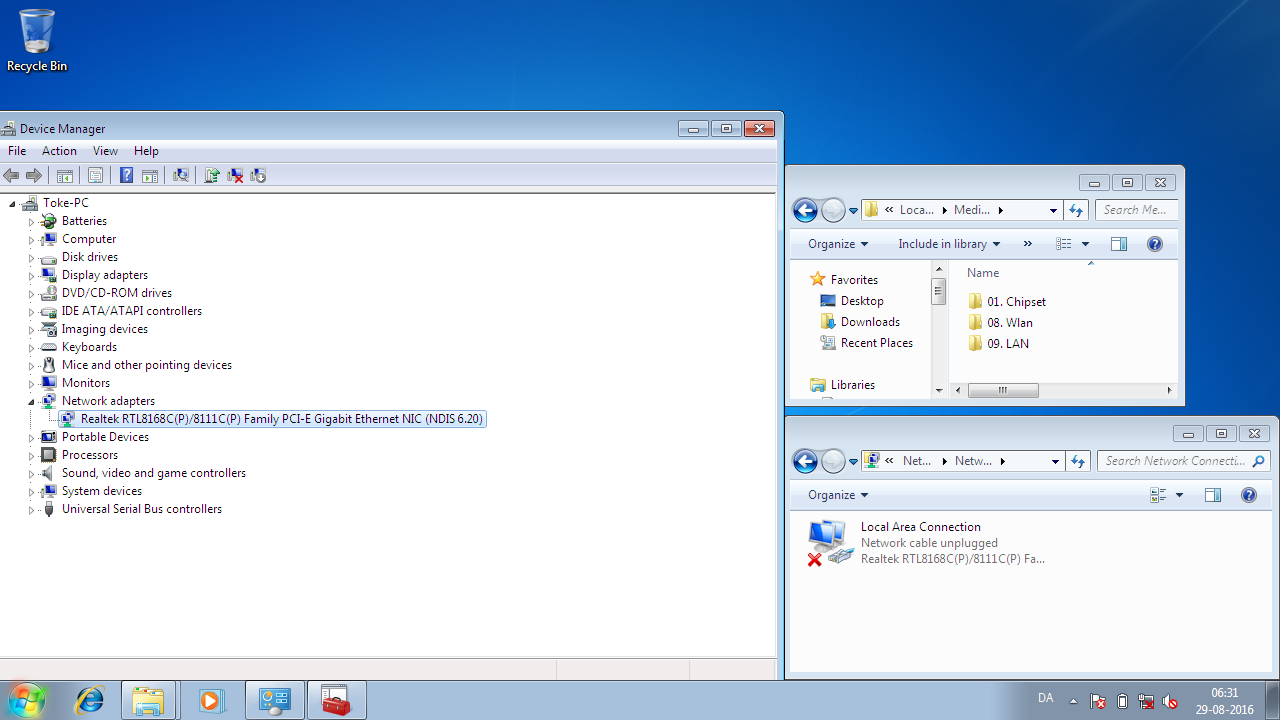Click Scan for hardware changes toolbar icon
The image size is (1280, 720).
[181, 175]
